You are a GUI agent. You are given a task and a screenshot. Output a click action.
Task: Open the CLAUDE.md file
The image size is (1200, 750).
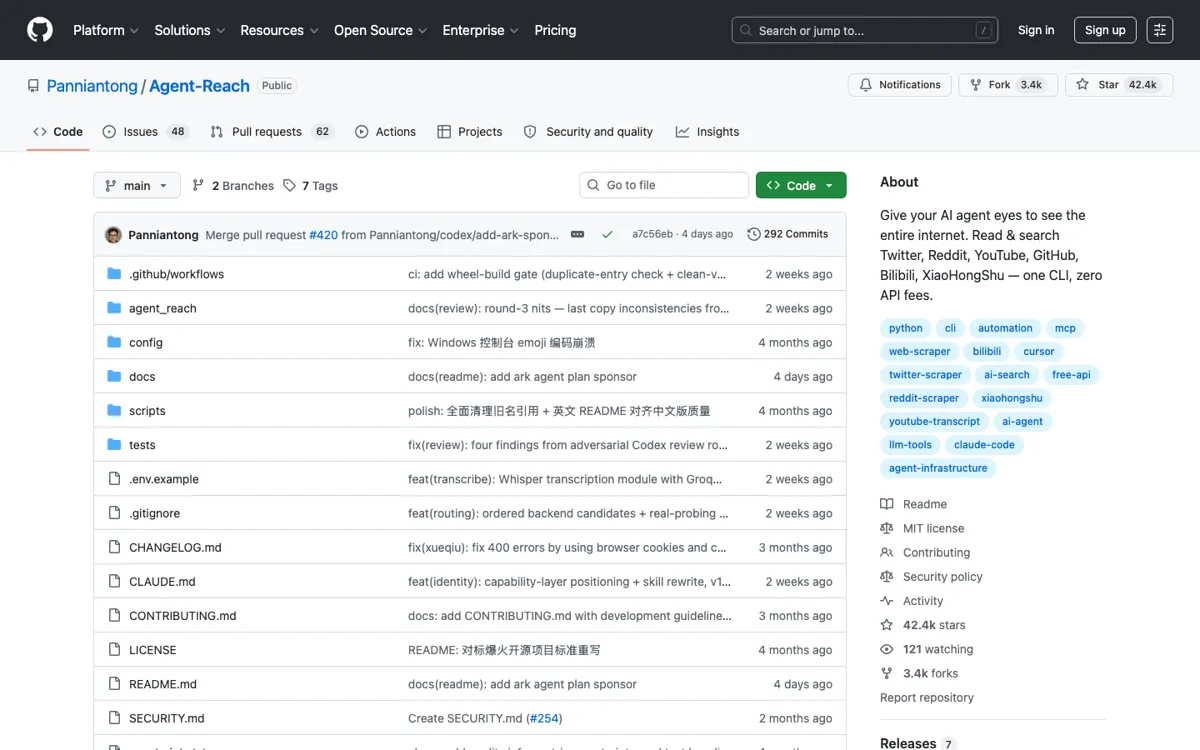(162, 582)
